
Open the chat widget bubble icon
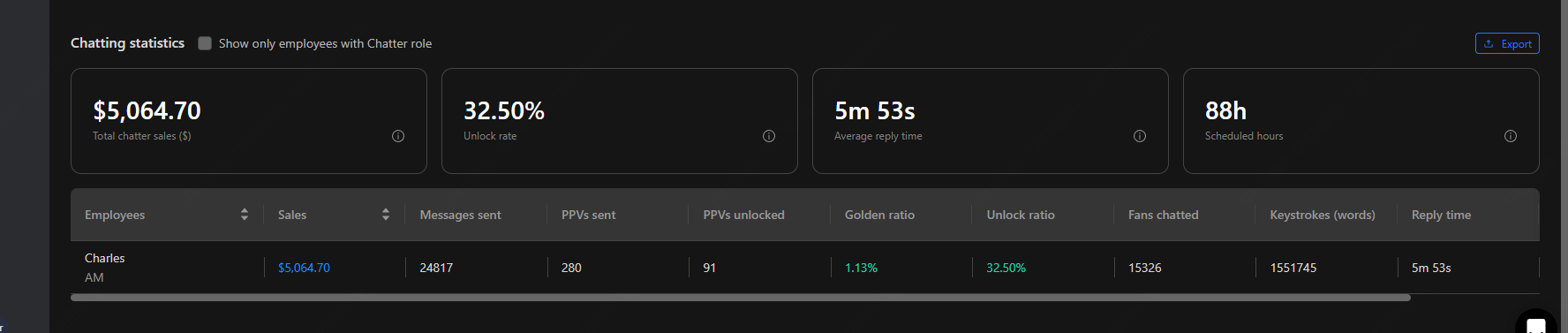tap(1536, 324)
